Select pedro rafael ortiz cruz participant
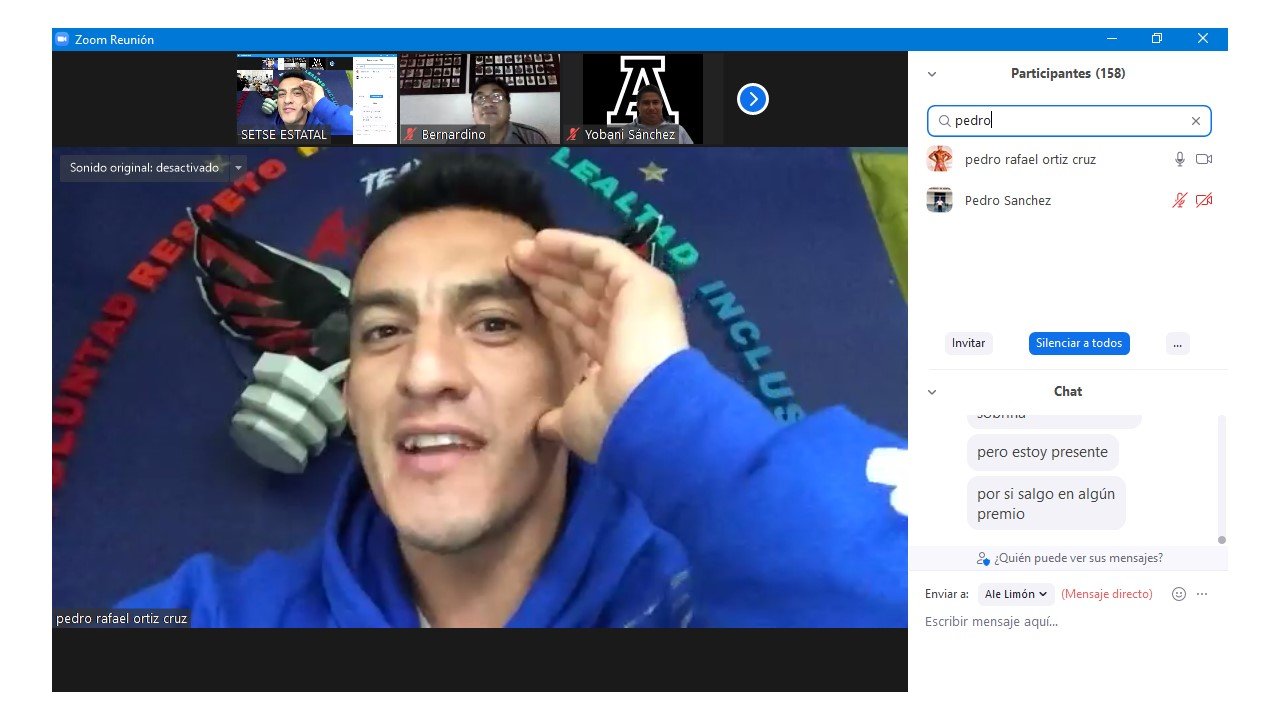 [1068, 159]
